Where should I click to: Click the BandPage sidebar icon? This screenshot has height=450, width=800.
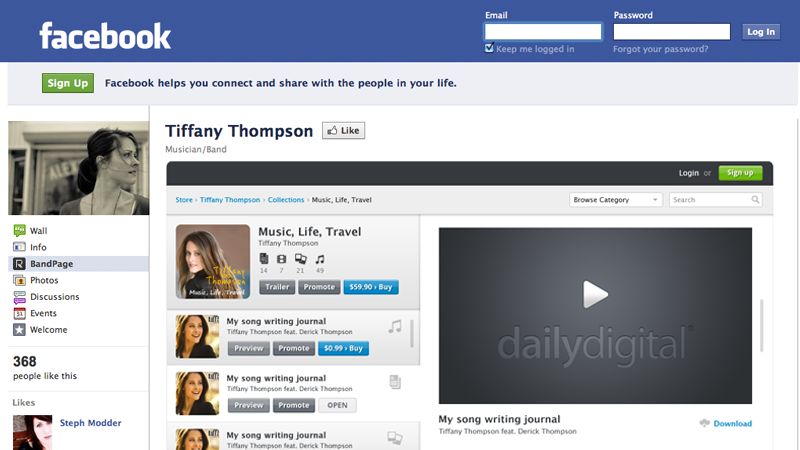click(x=19, y=264)
